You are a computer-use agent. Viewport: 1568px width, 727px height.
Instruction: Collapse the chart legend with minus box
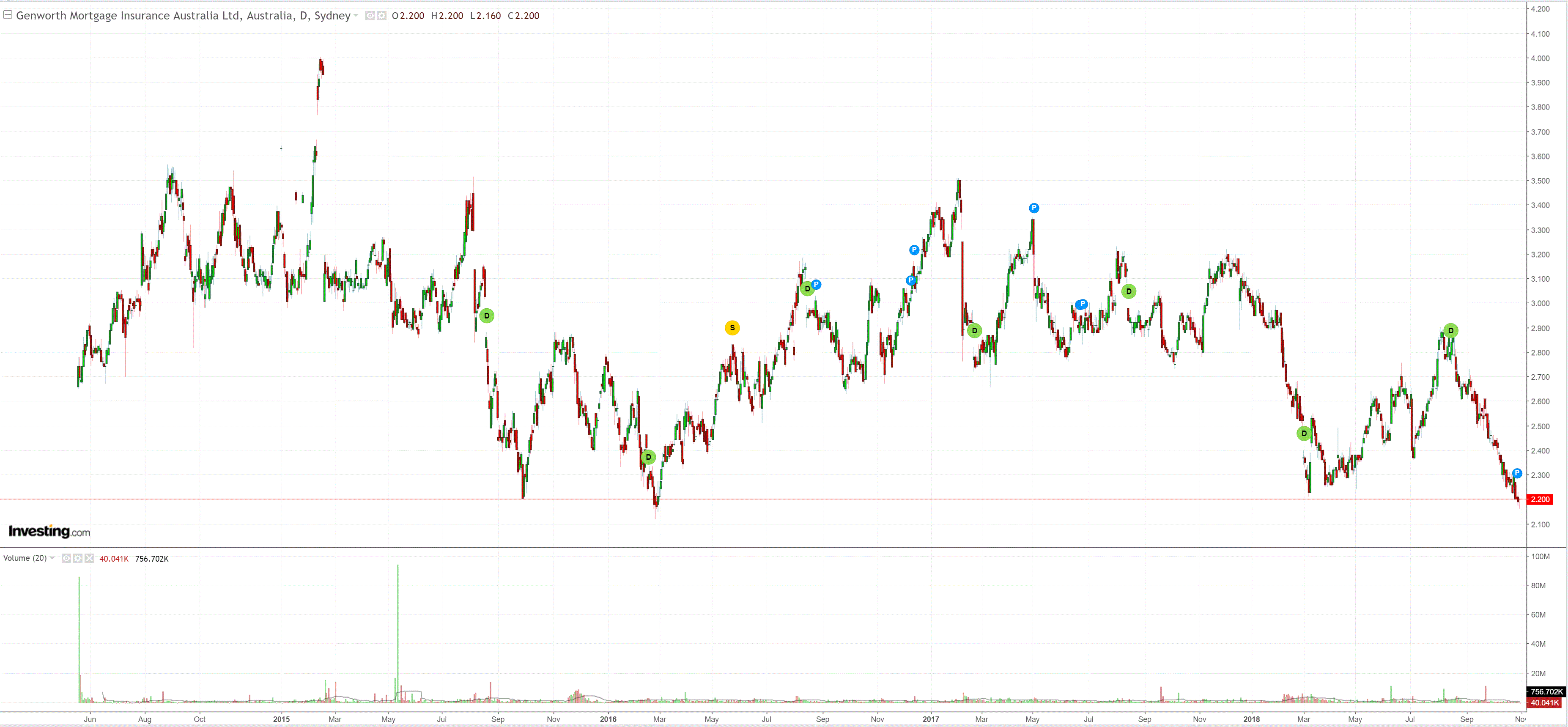click(8, 15)
